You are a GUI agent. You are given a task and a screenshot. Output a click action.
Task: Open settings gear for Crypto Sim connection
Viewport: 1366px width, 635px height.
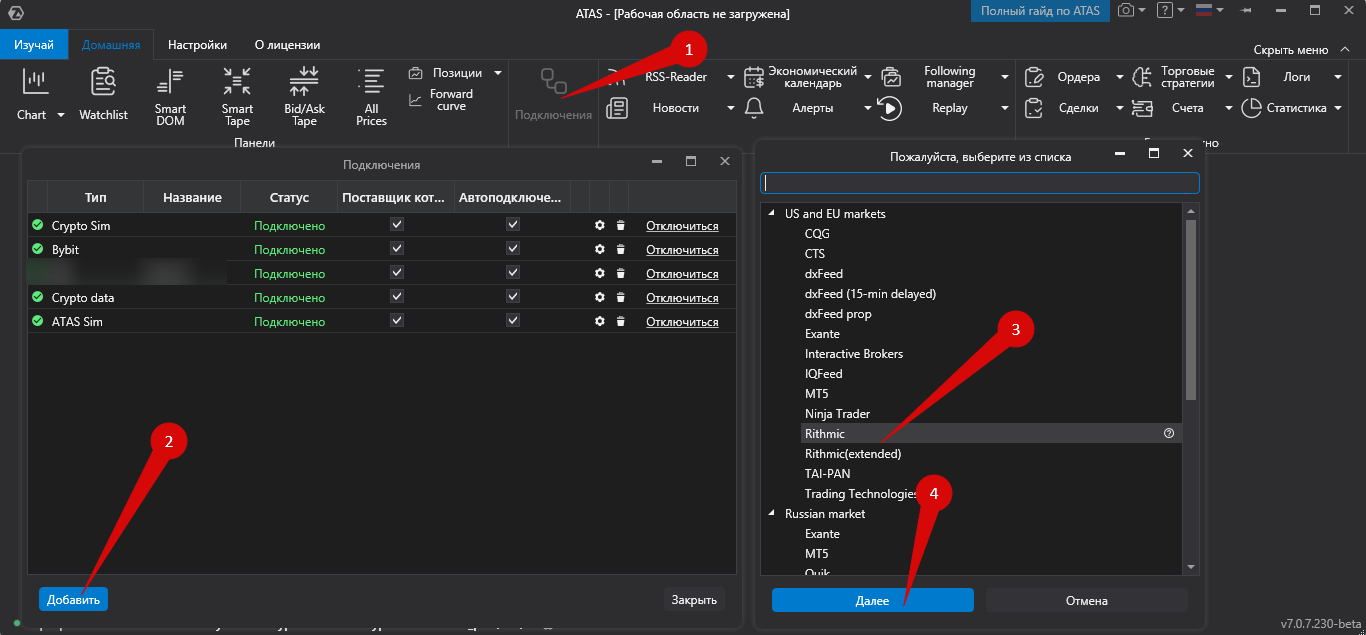[599, 225]
